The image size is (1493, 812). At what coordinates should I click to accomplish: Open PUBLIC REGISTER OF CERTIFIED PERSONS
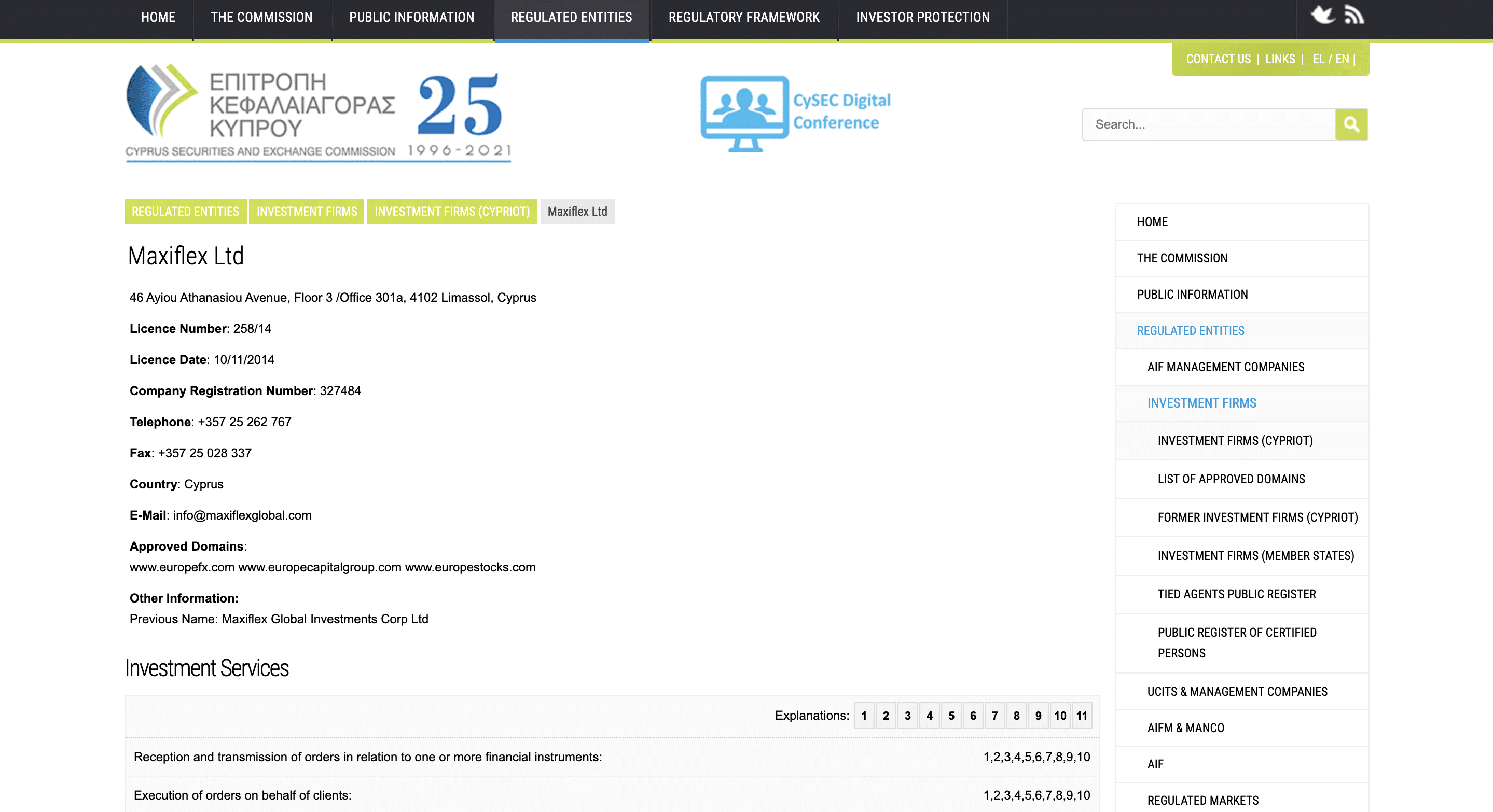click(x=1242, y=643)
